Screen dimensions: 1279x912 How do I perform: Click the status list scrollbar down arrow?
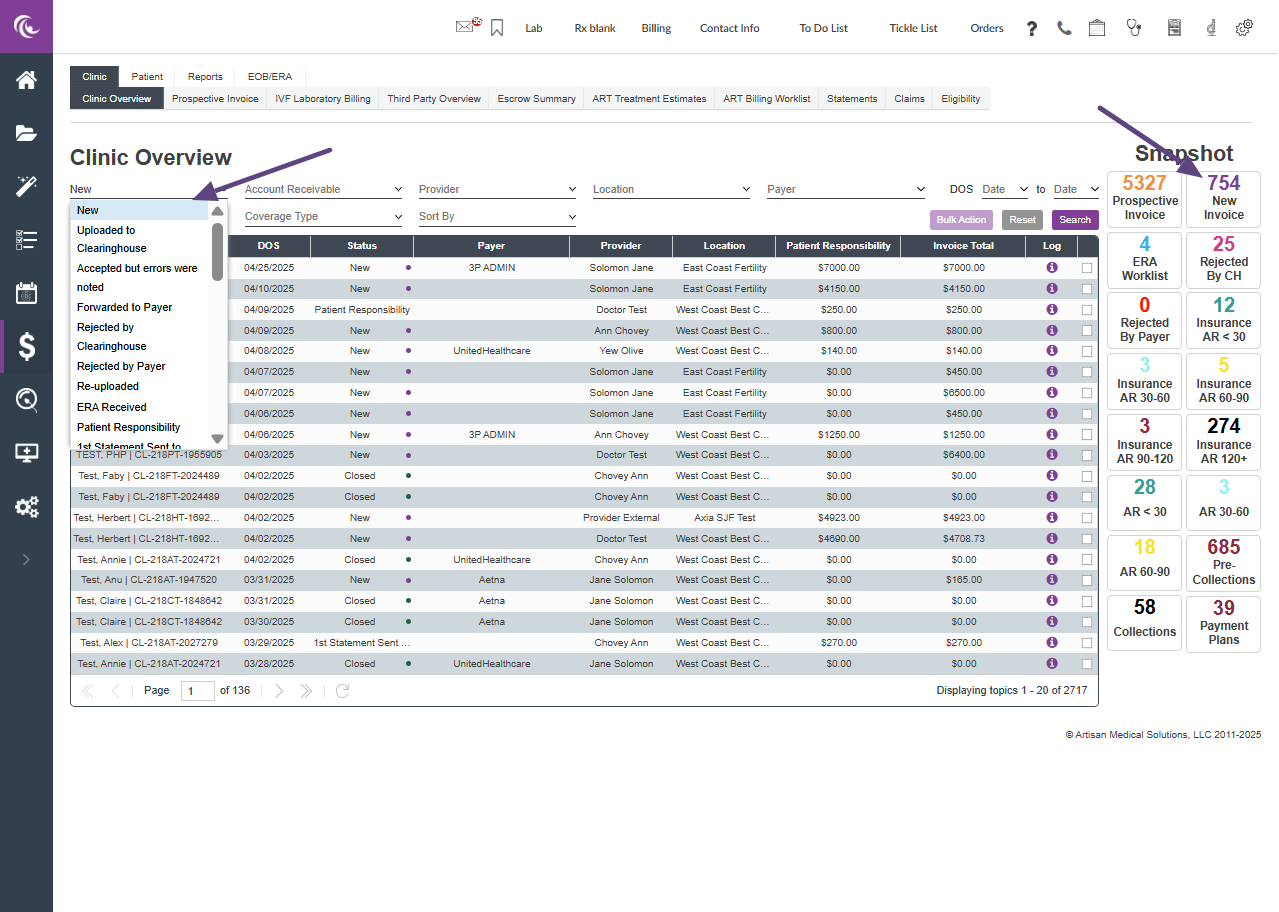217,438
